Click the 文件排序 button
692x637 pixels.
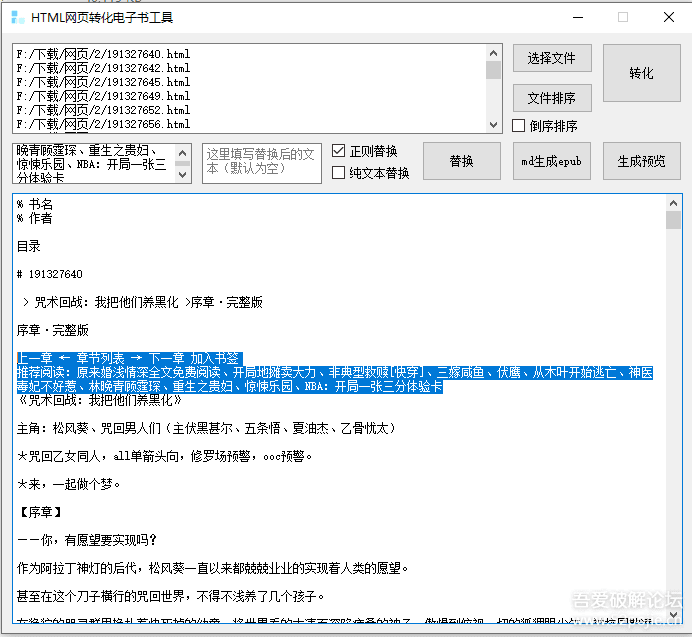pyautogui.click(x=552, y=98)
